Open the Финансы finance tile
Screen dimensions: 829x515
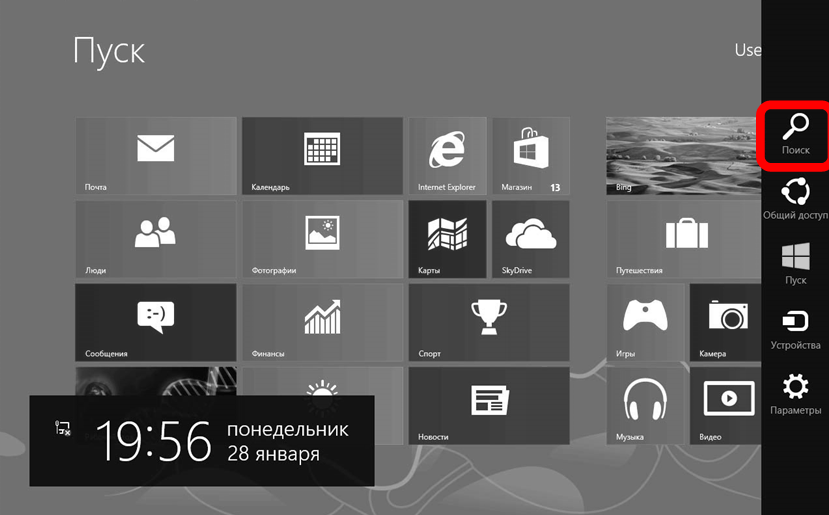tap(322, 322)
